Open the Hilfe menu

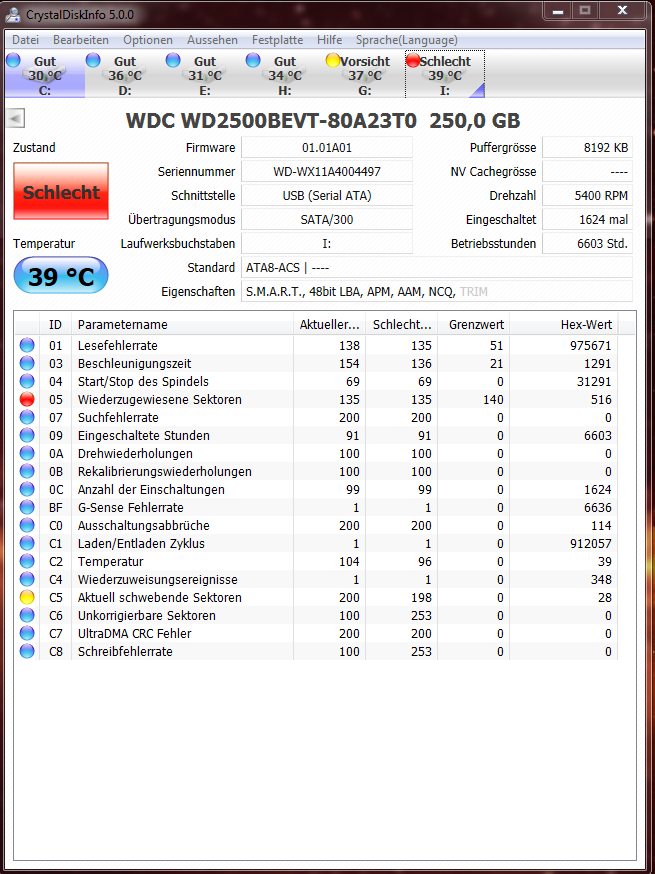[329, 40]
